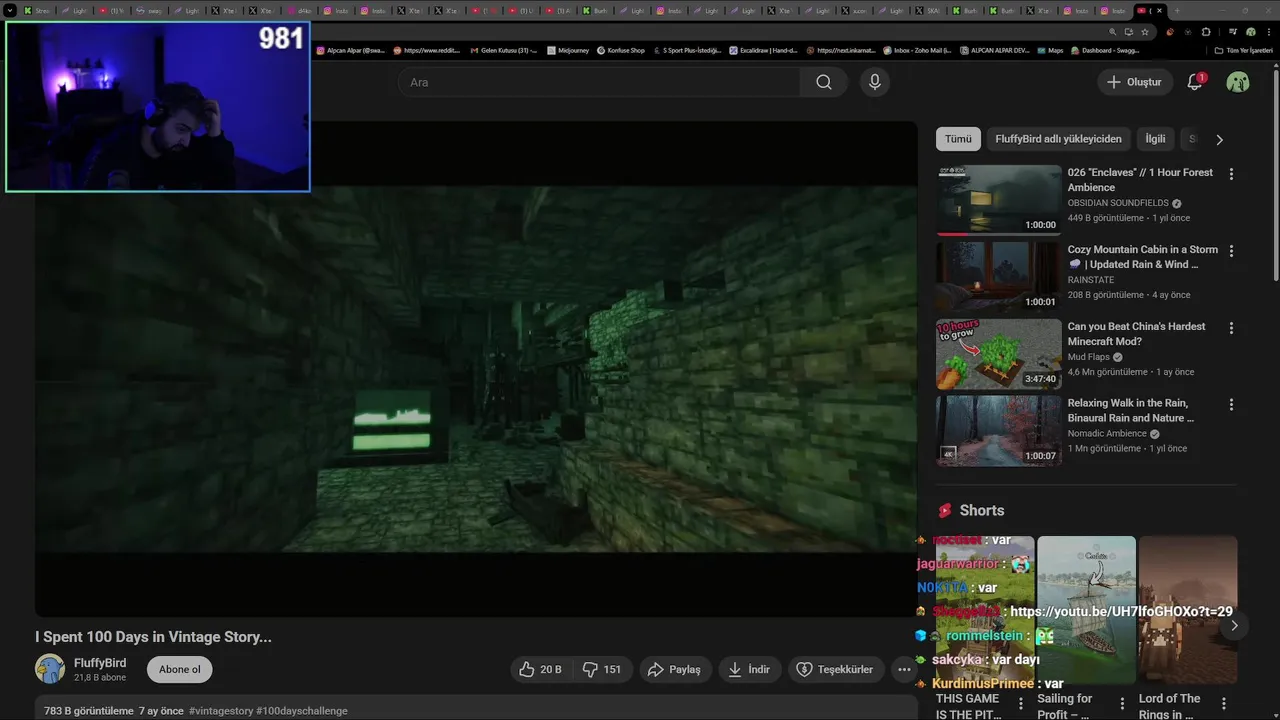
Task: Open Inbox - Zoho Mail bookmark
Action: 916,50
